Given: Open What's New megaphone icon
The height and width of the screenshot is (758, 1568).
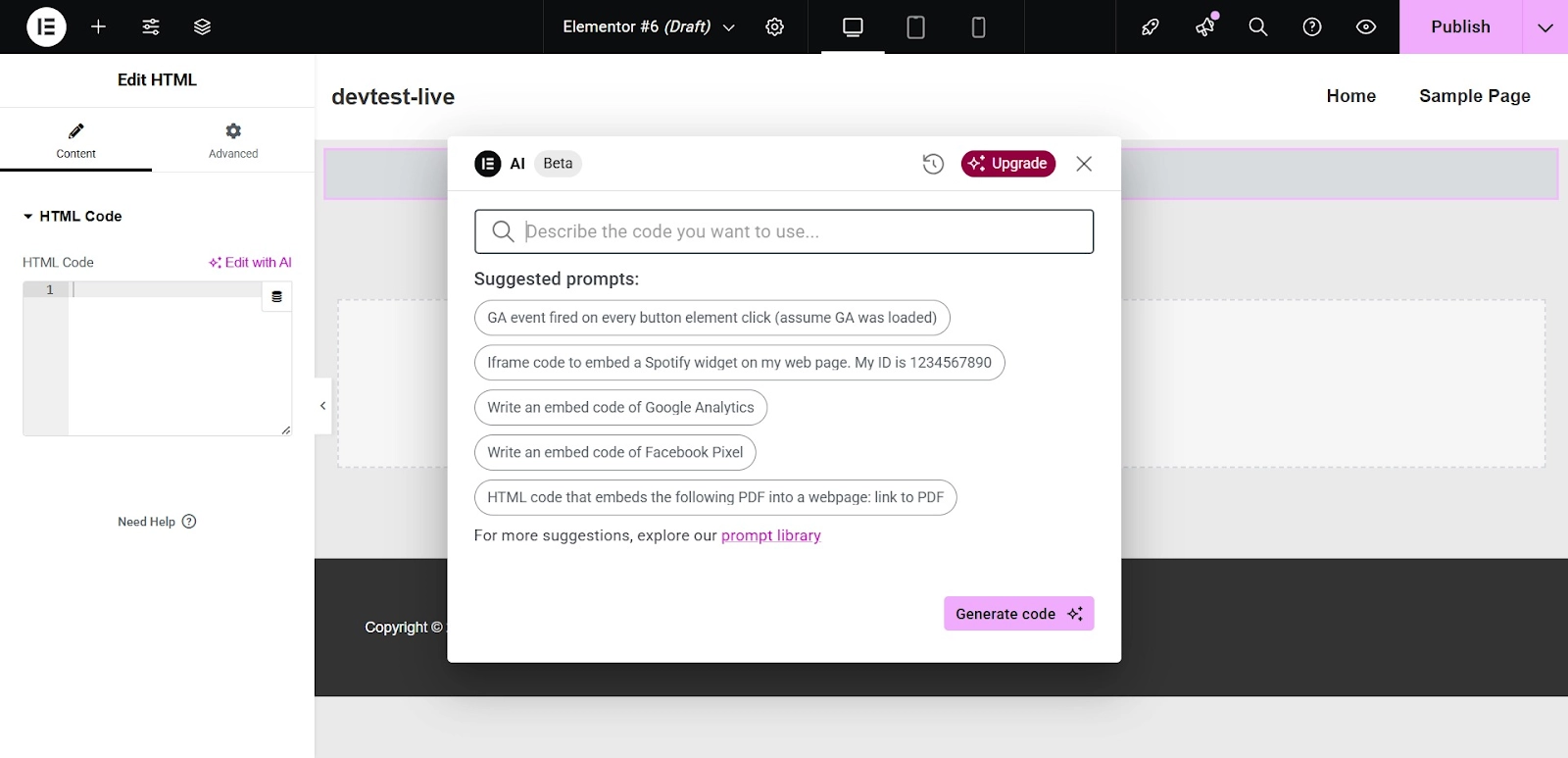Looking at the screenshot, I should coord(1204,26).
